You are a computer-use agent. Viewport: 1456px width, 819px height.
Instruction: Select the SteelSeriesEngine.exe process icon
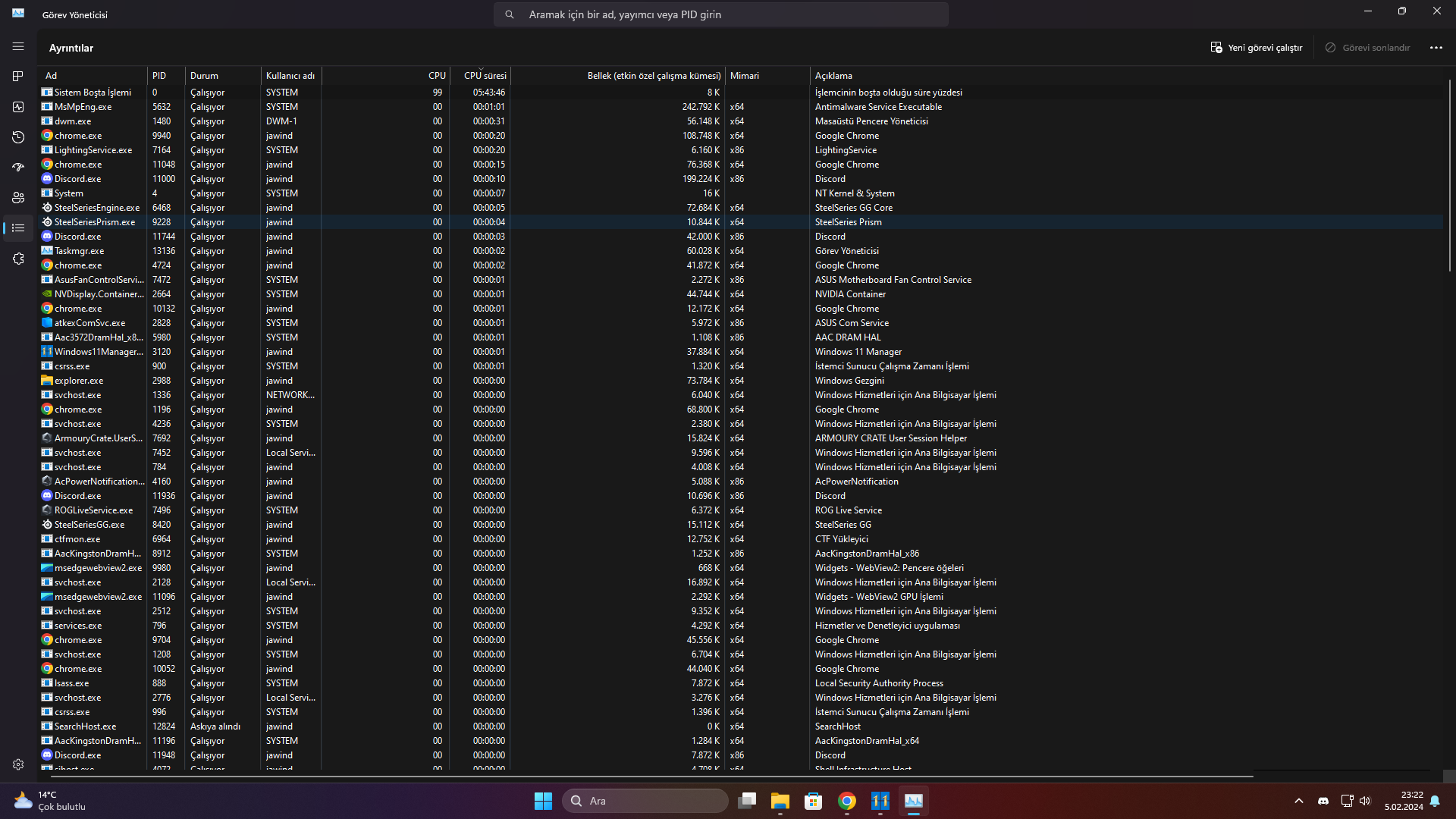click(x=47, y=208)
